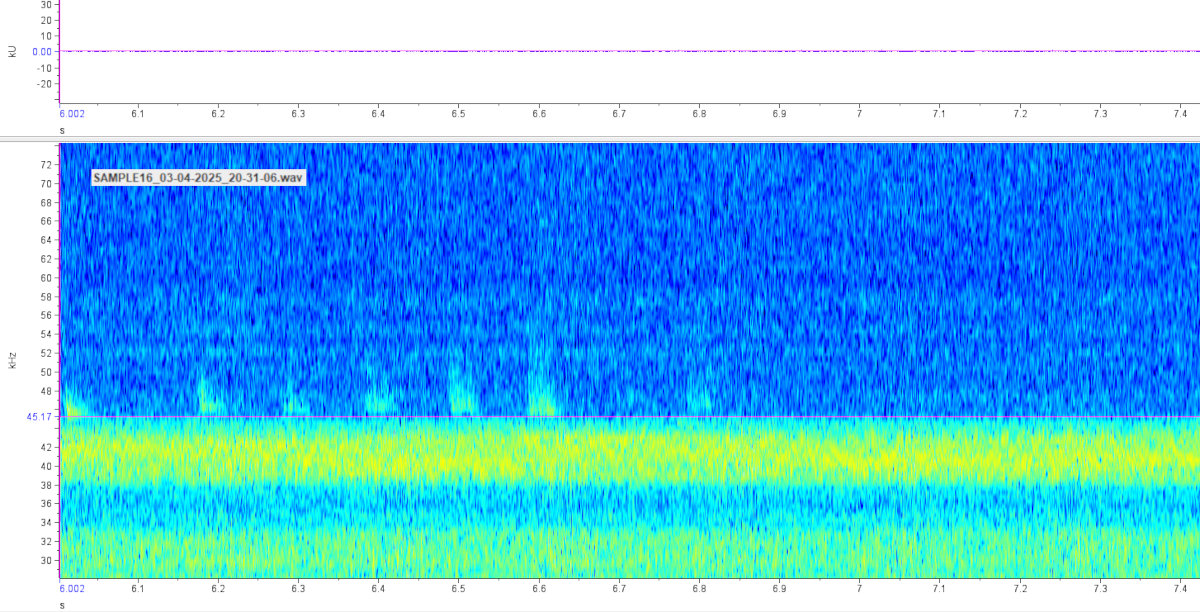Click the 70 tick on spectrogram frequency axis
Image resolution: width=1200 pixels, height=612 pixels.
46,184
